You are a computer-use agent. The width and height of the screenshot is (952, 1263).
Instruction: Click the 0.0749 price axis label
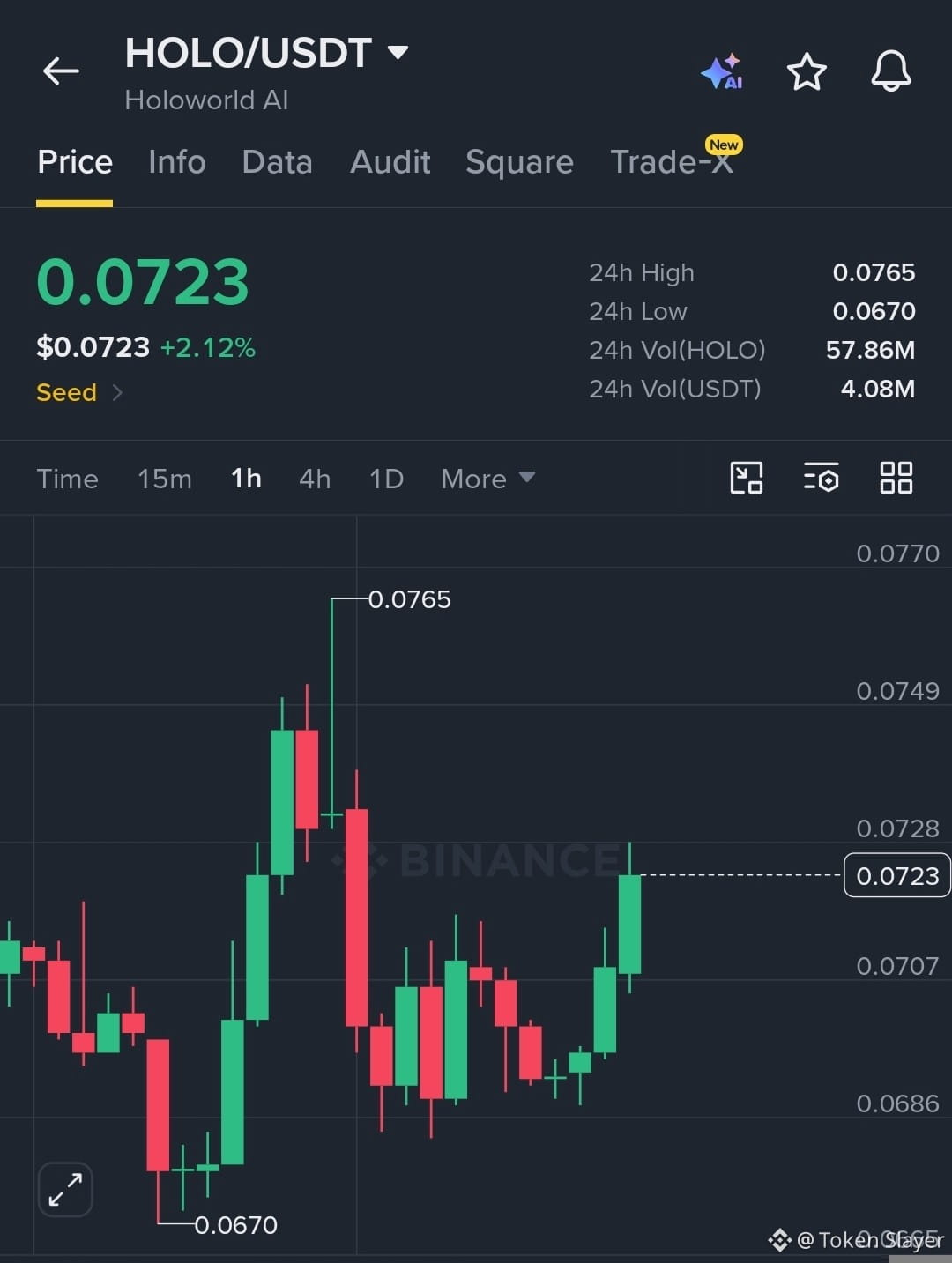tap(897, 691)
